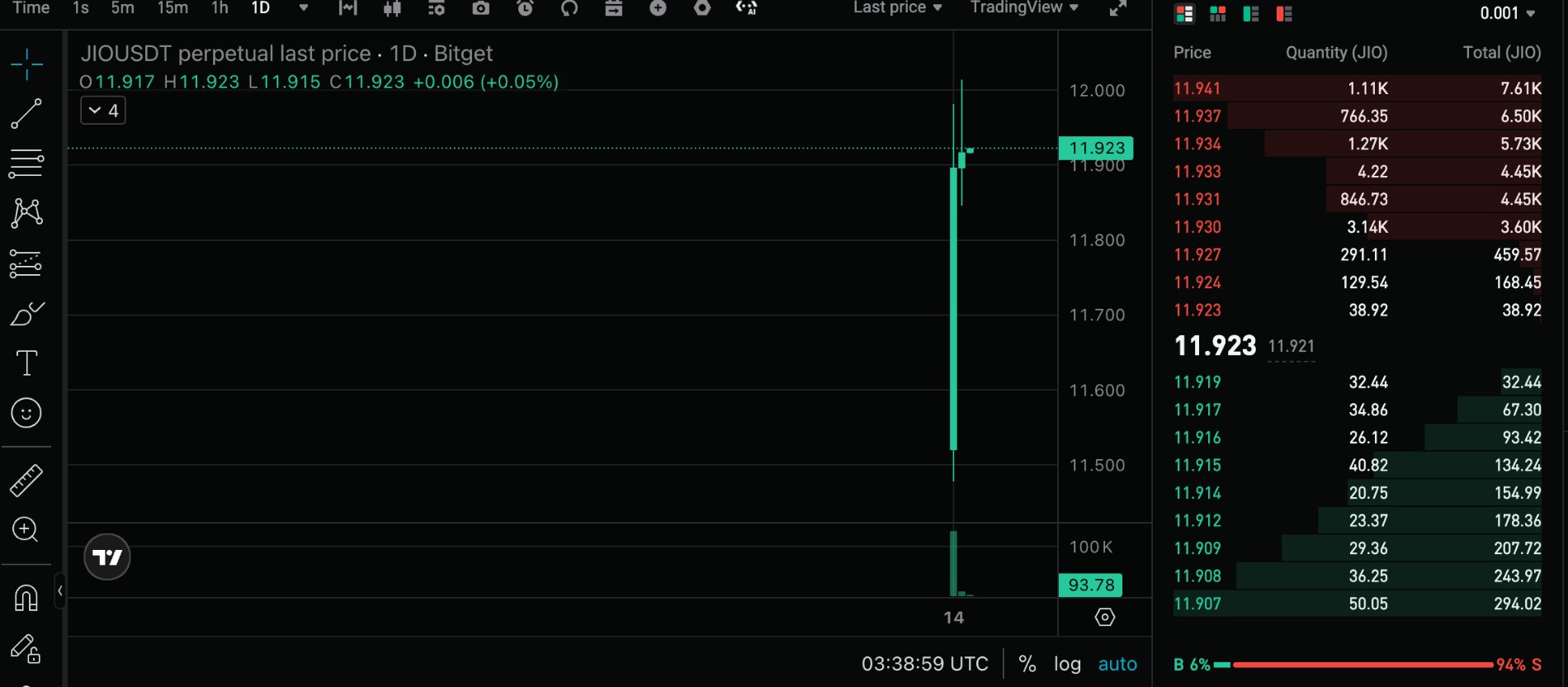This screenshot has height=687, width=1568.
Task: Expand more time interval options arrow
Action: click(x=303, y=8)
